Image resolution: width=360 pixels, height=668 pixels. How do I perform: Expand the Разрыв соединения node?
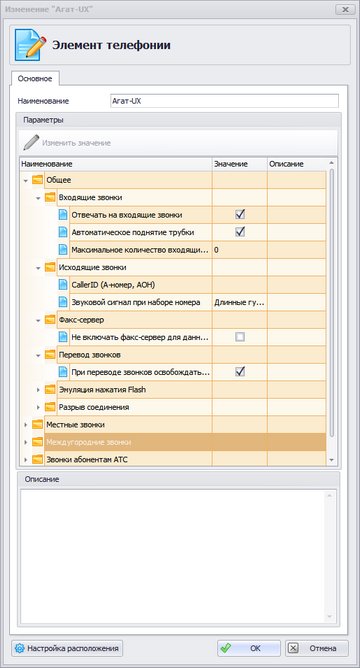[38, 407]
